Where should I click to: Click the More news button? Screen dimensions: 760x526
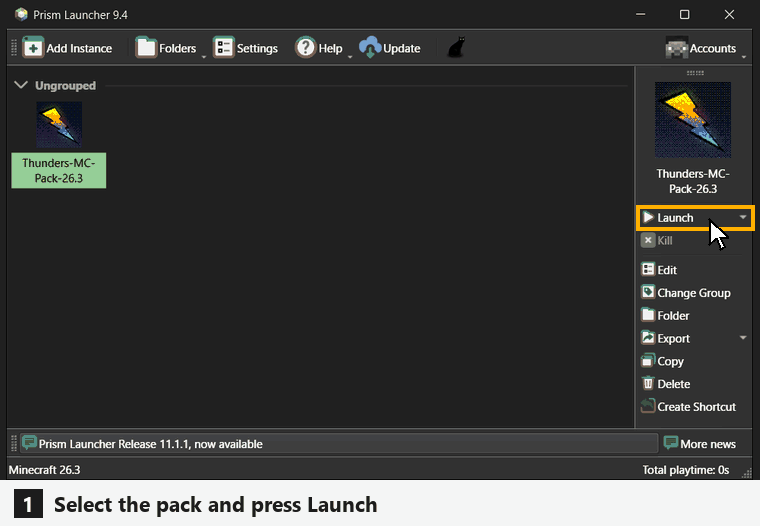pos(699,444)
